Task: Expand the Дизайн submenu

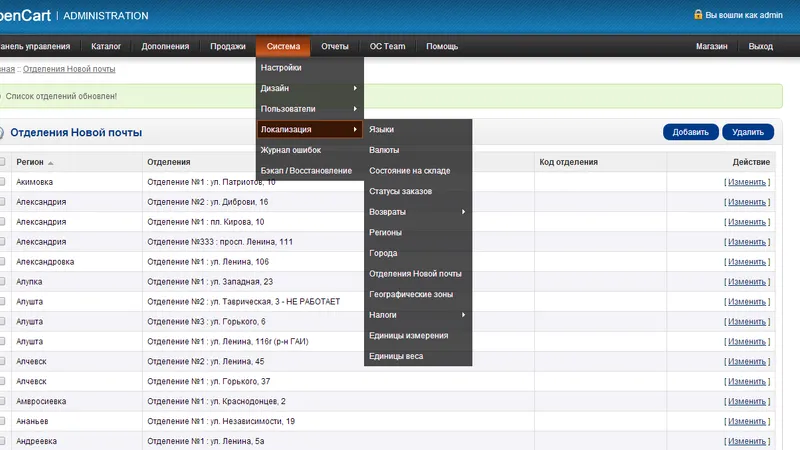Action: [309, 88]
